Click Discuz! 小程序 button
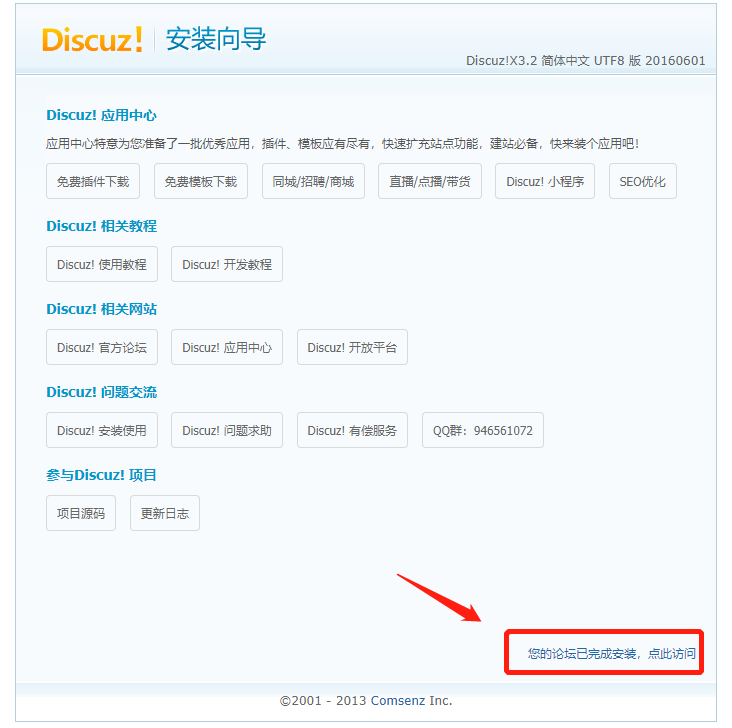 click(545, 181)
